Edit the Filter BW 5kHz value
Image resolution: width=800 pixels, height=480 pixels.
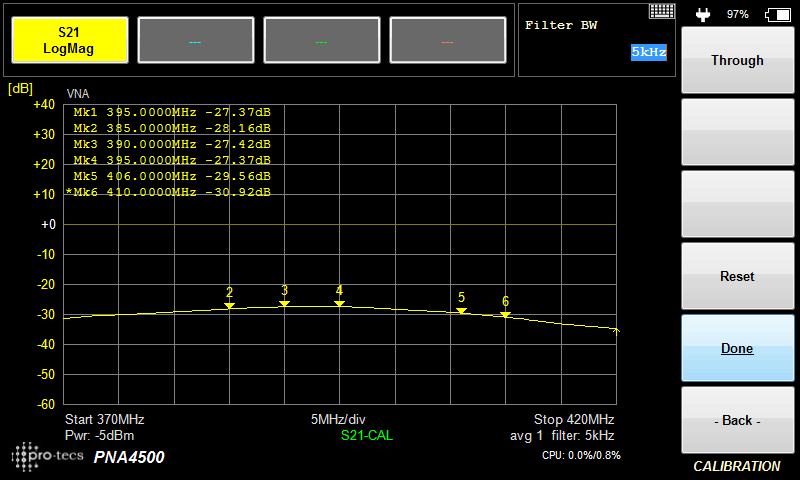click(x=648, y=52)
